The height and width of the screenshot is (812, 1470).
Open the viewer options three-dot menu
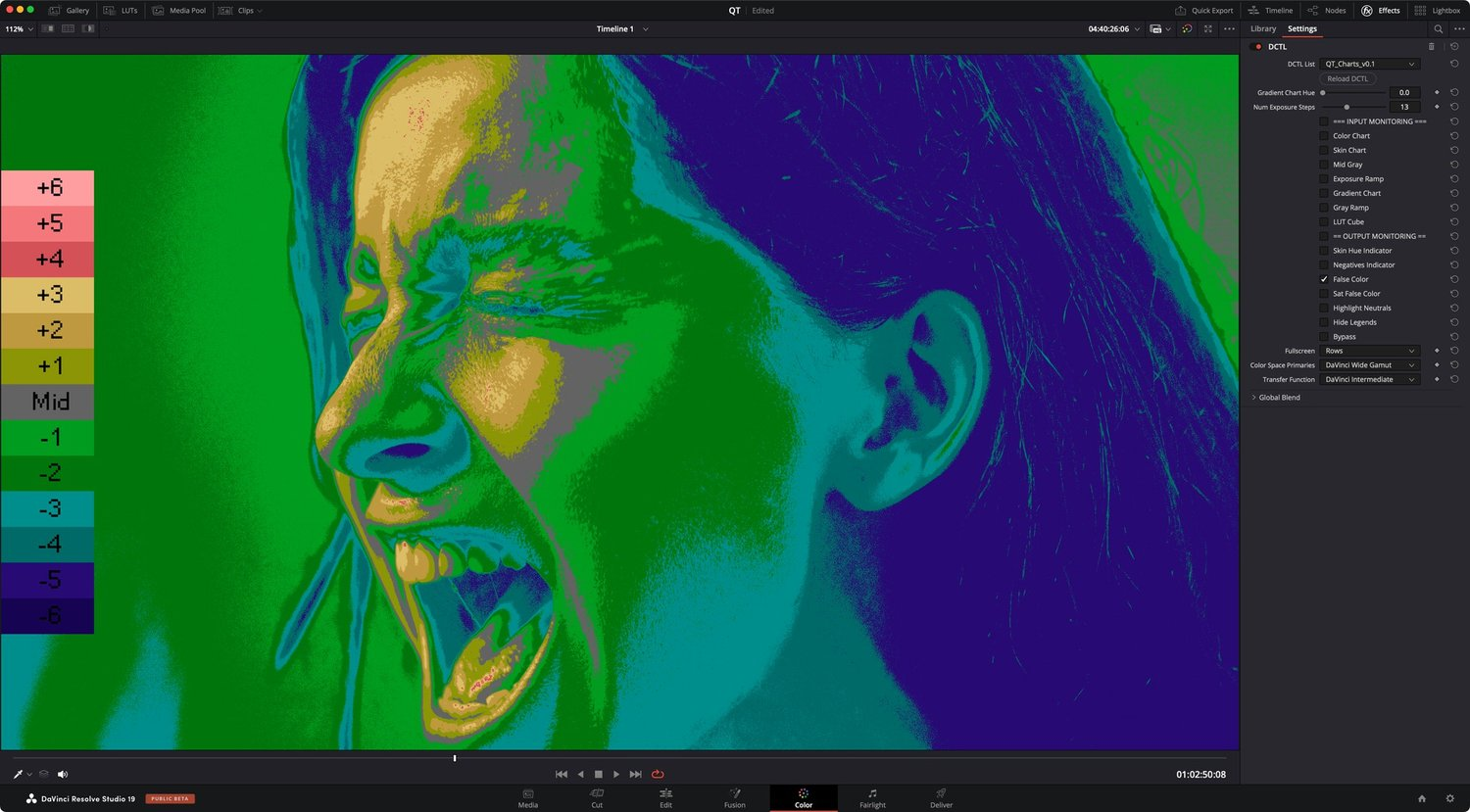tap(1229, 28)
